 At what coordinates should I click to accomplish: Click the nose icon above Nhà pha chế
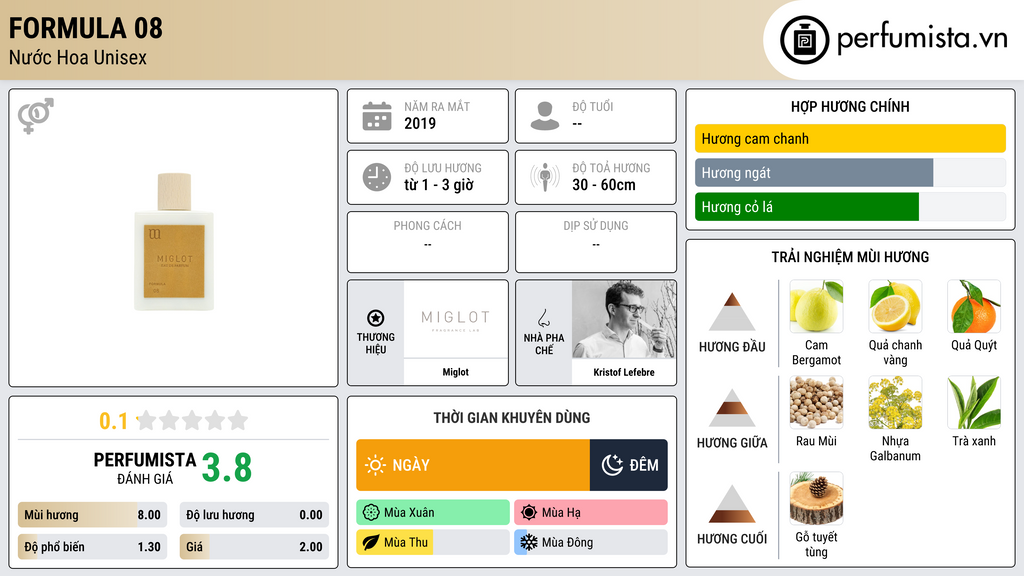click(x=543, y=318)
